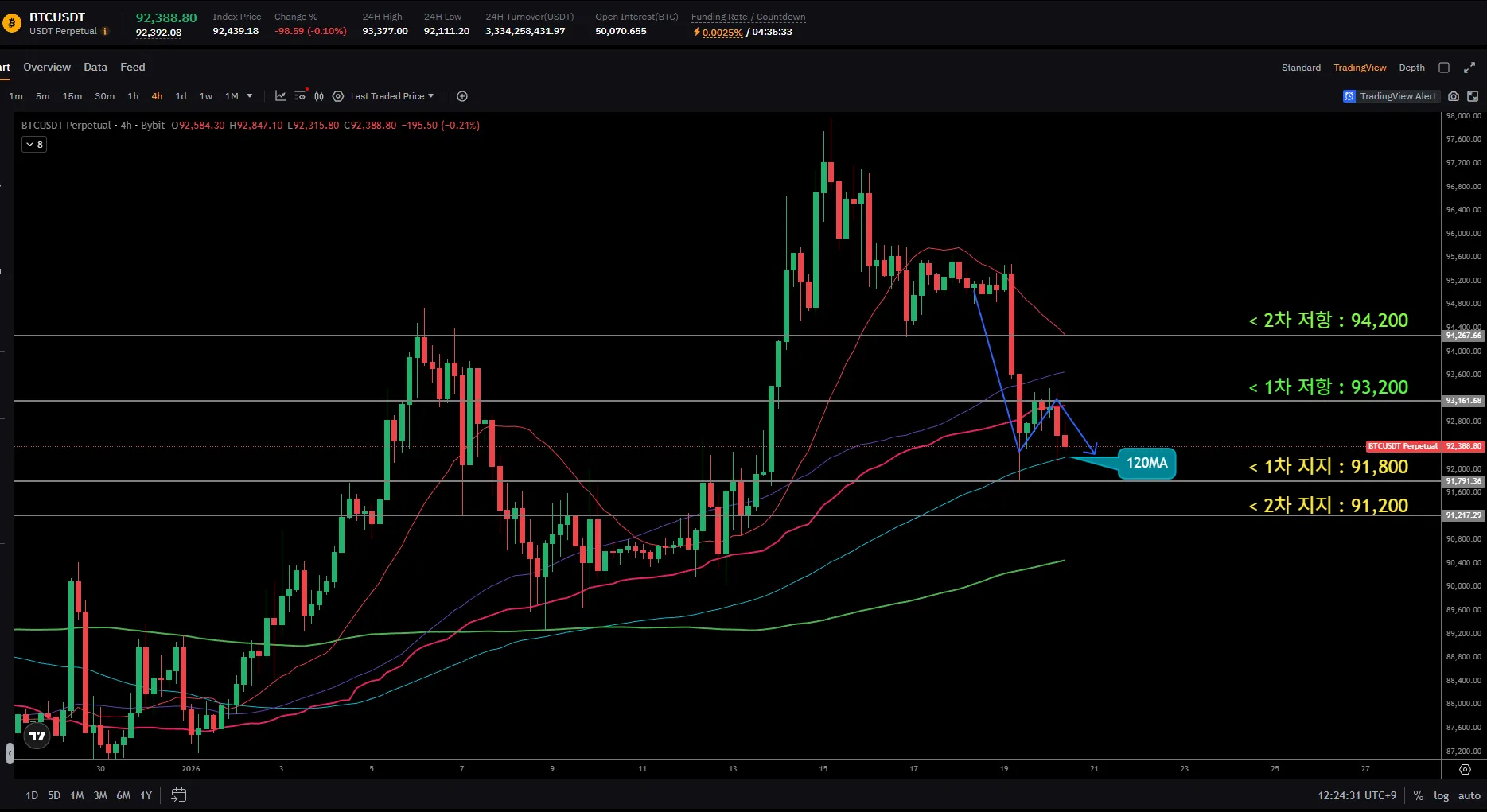
Task: Open more timeframes dropdown arrow after 1M
Action: pyautogui.click(x=250, y=96)
